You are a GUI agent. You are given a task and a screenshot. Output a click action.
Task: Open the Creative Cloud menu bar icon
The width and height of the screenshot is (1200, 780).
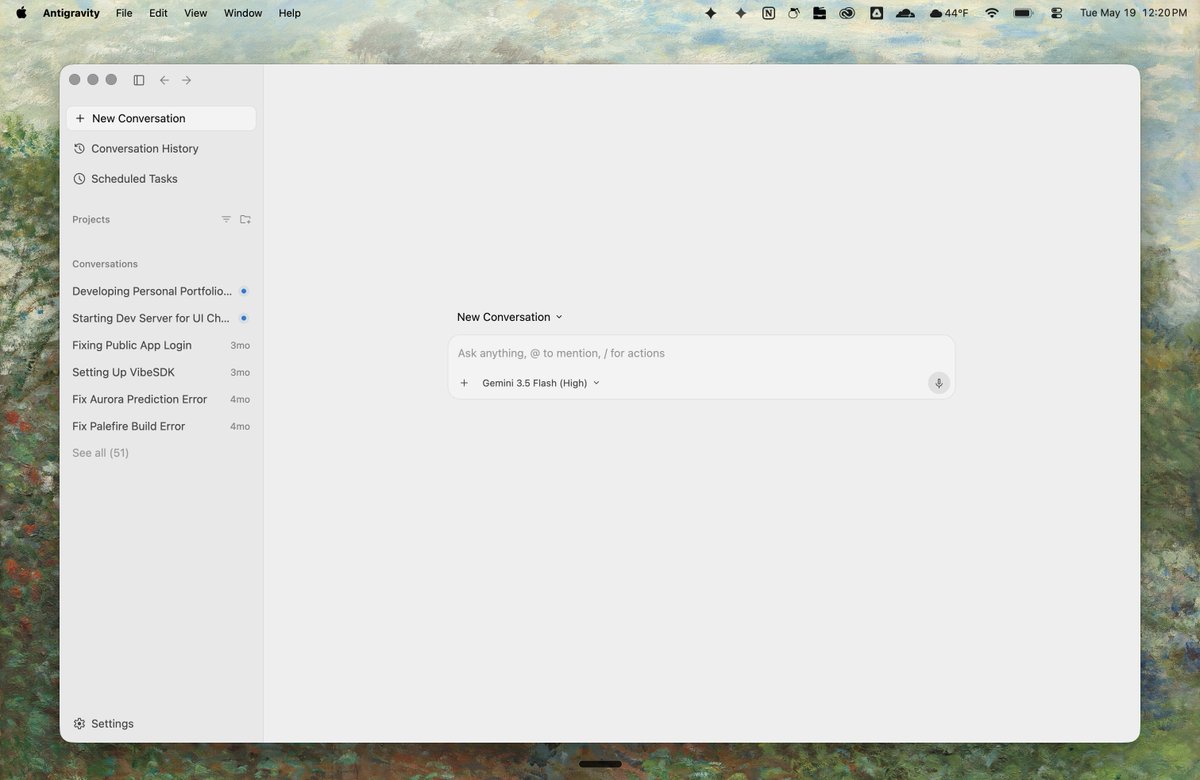point(846,13)
